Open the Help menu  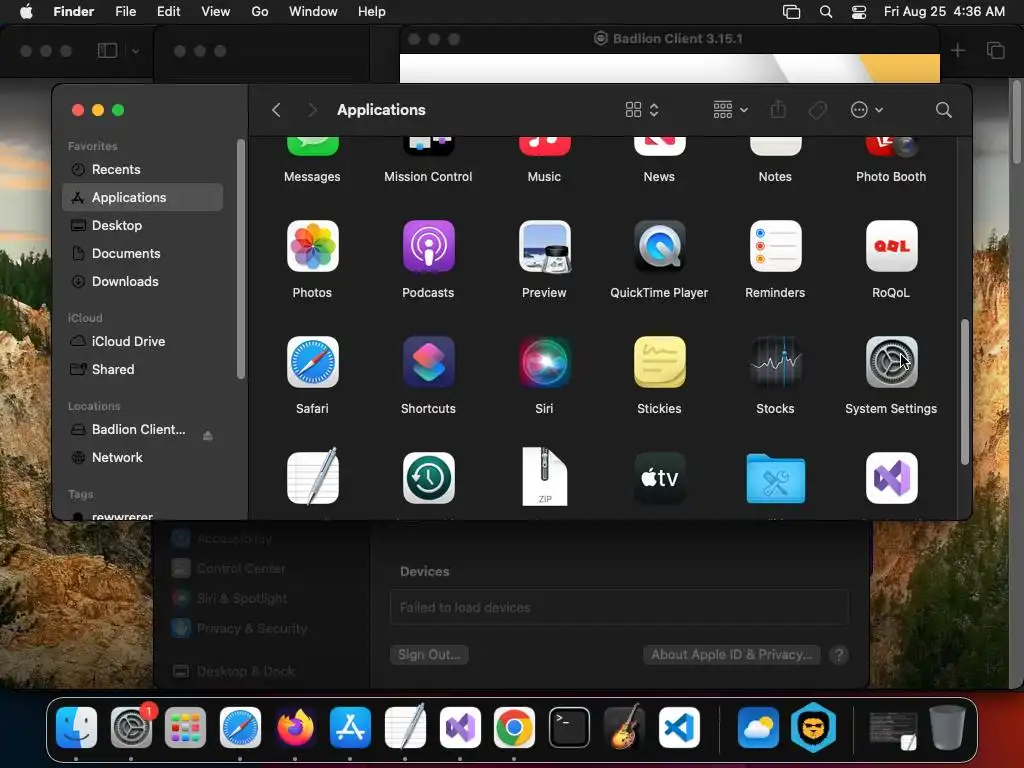pyautogui.click(x=372, y=12)
